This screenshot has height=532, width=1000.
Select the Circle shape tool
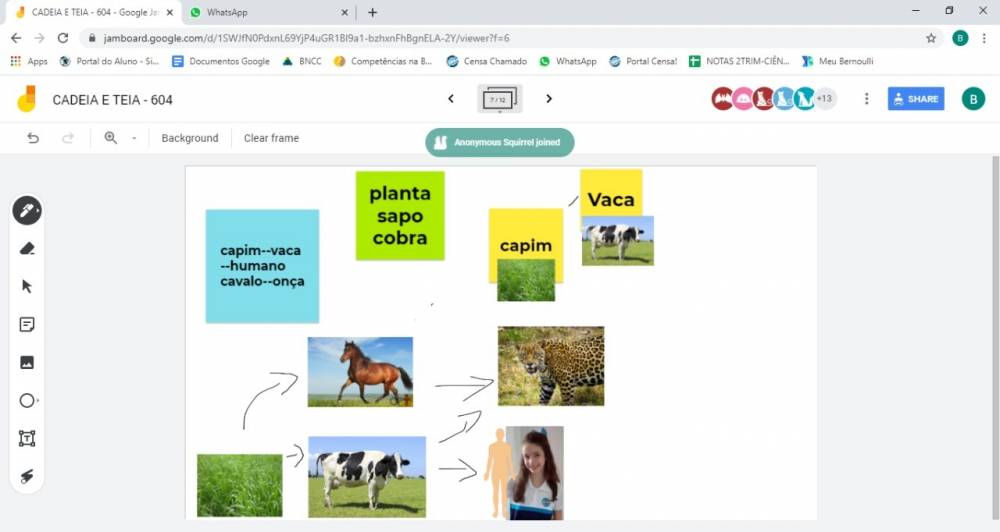tap(27, 400)
